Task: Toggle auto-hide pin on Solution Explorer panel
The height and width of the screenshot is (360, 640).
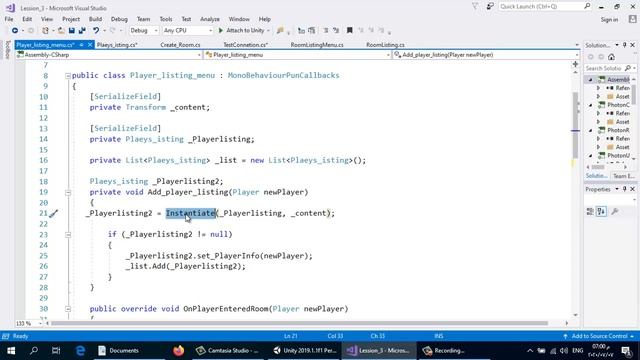Action: click(x=624, y=45)
